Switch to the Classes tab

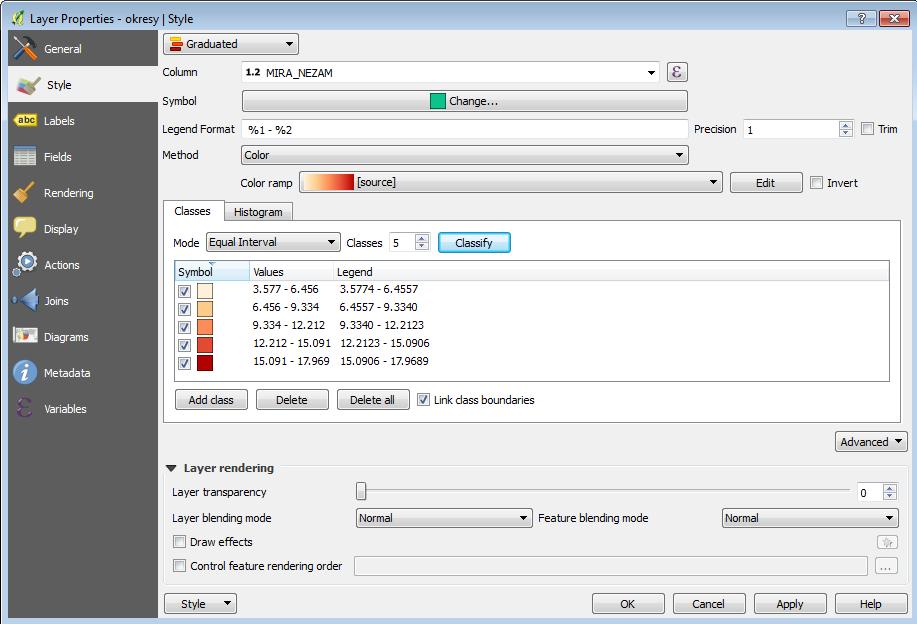tap(192, 211)
